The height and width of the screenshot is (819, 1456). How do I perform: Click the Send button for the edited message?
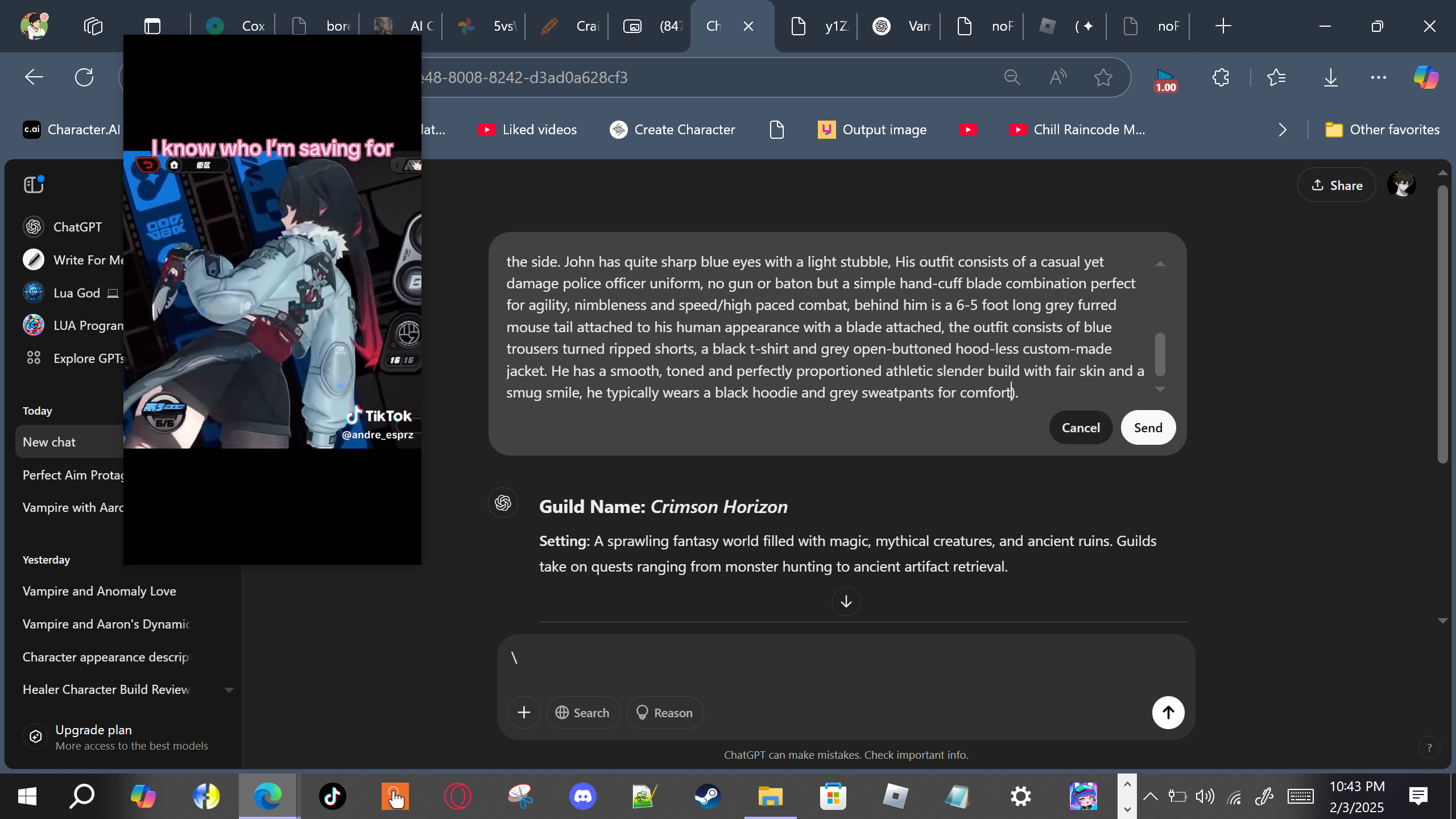[x=1148, y=428]
